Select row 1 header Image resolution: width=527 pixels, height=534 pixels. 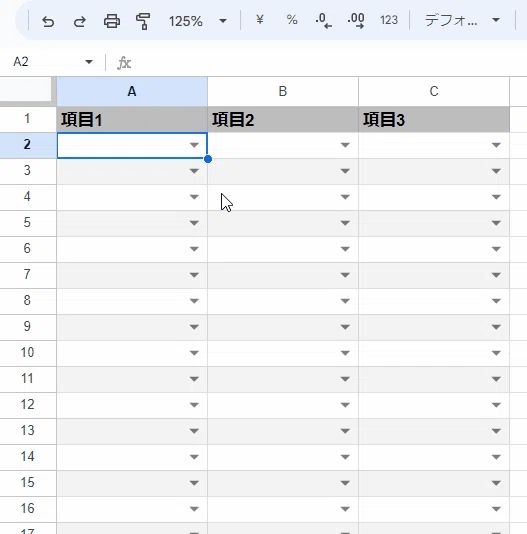27,119
